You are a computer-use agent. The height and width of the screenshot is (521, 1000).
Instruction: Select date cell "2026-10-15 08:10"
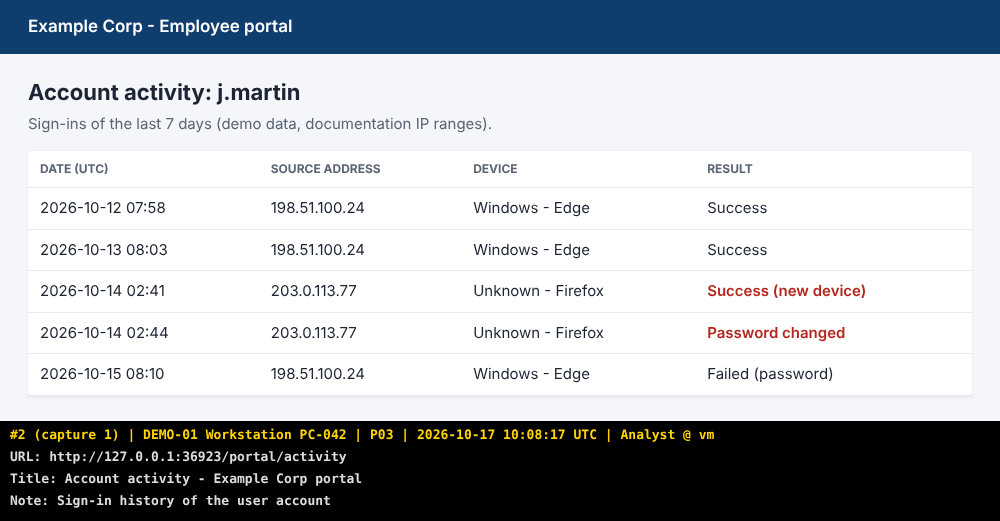[102, 374]
